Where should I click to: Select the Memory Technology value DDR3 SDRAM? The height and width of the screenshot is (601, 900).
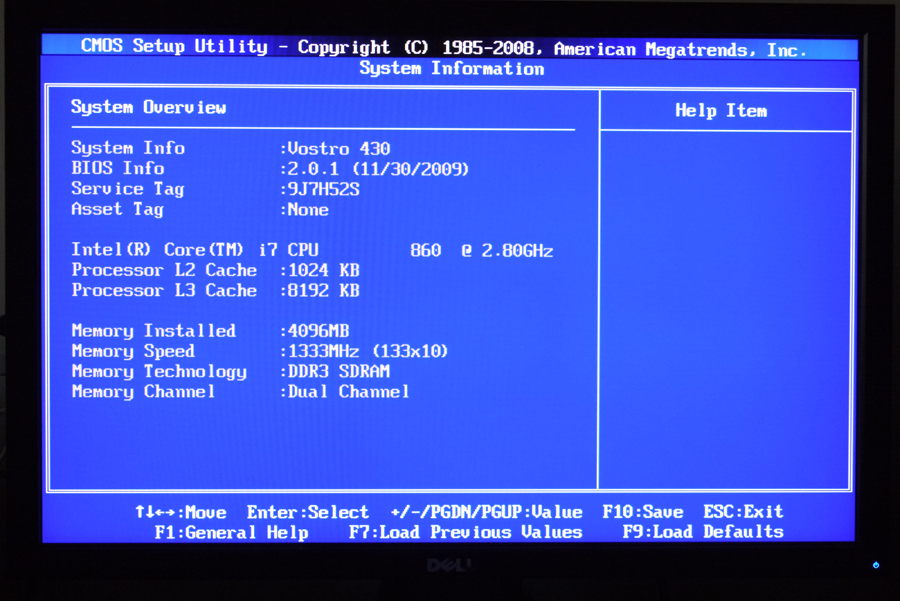[x=339, y=371]
